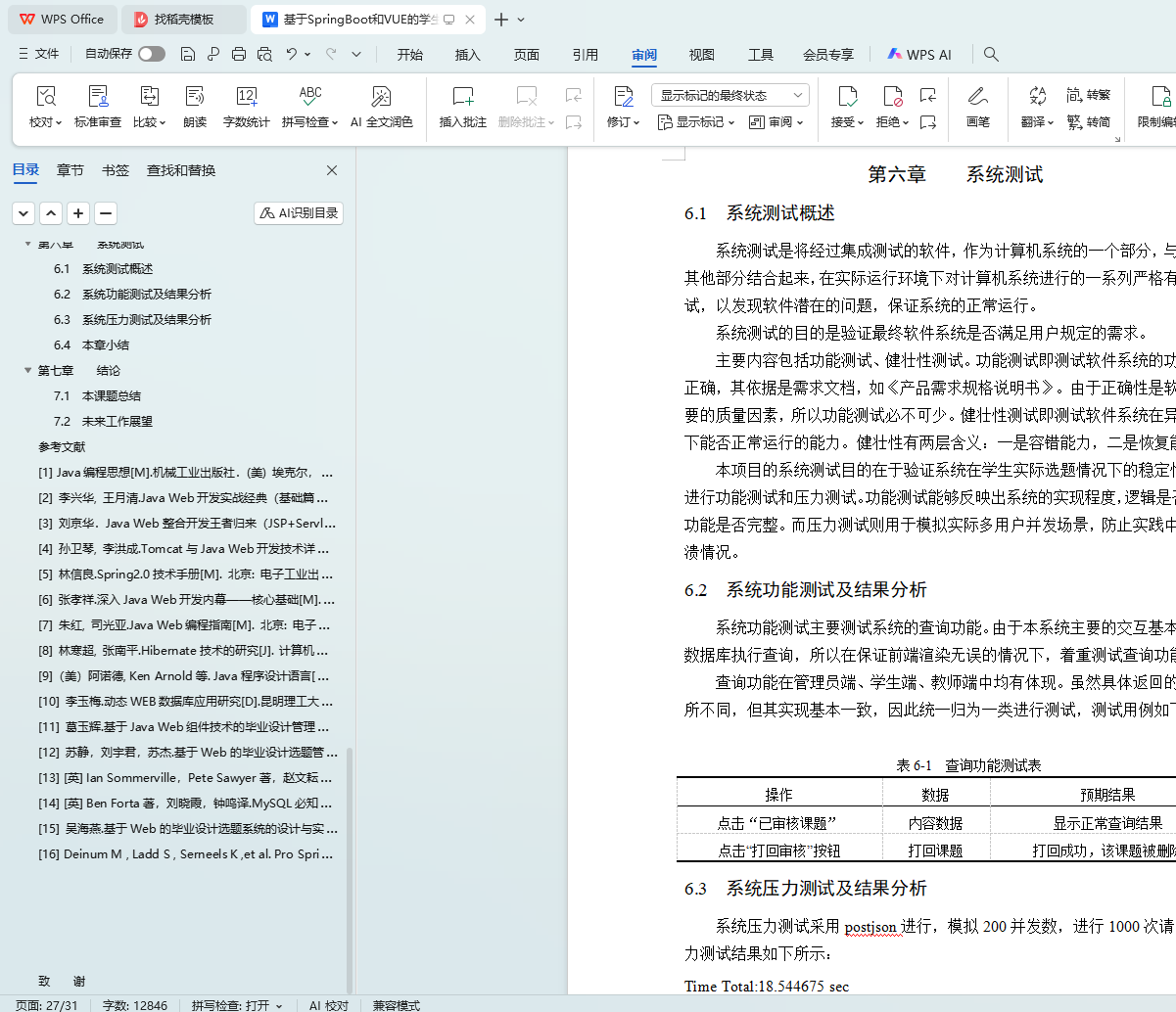Close the navigation pane
The image size is (1176, 1012).
332,170
